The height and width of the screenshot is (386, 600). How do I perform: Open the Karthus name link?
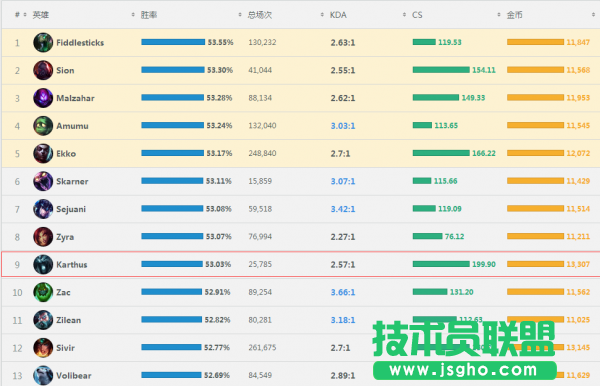pyautogui.click(x=72, y=264)
